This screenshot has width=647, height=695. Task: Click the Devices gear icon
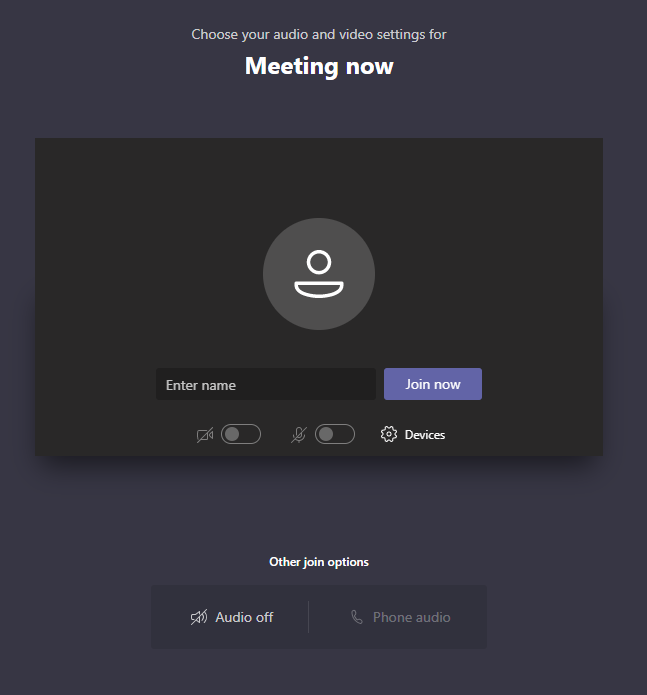pyautogui.click(x=389, y=434)
